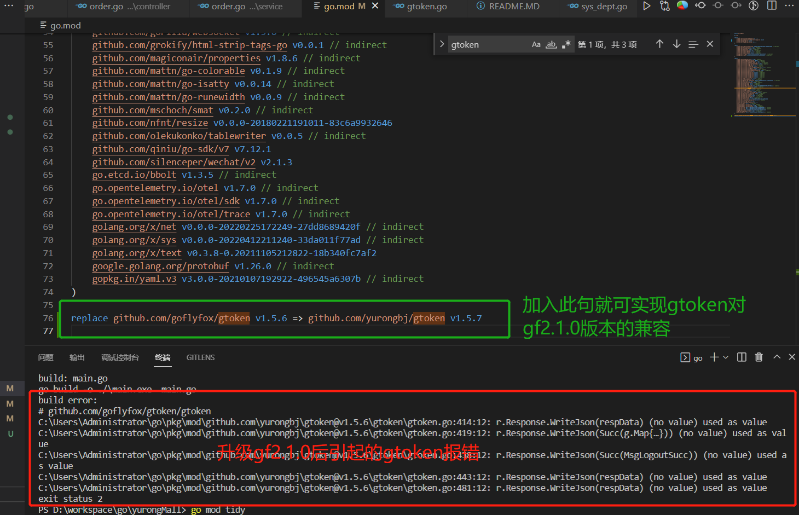Click version v1.5.7 on line 76
This screenshot has height=515, width=799.
point(466,318)
